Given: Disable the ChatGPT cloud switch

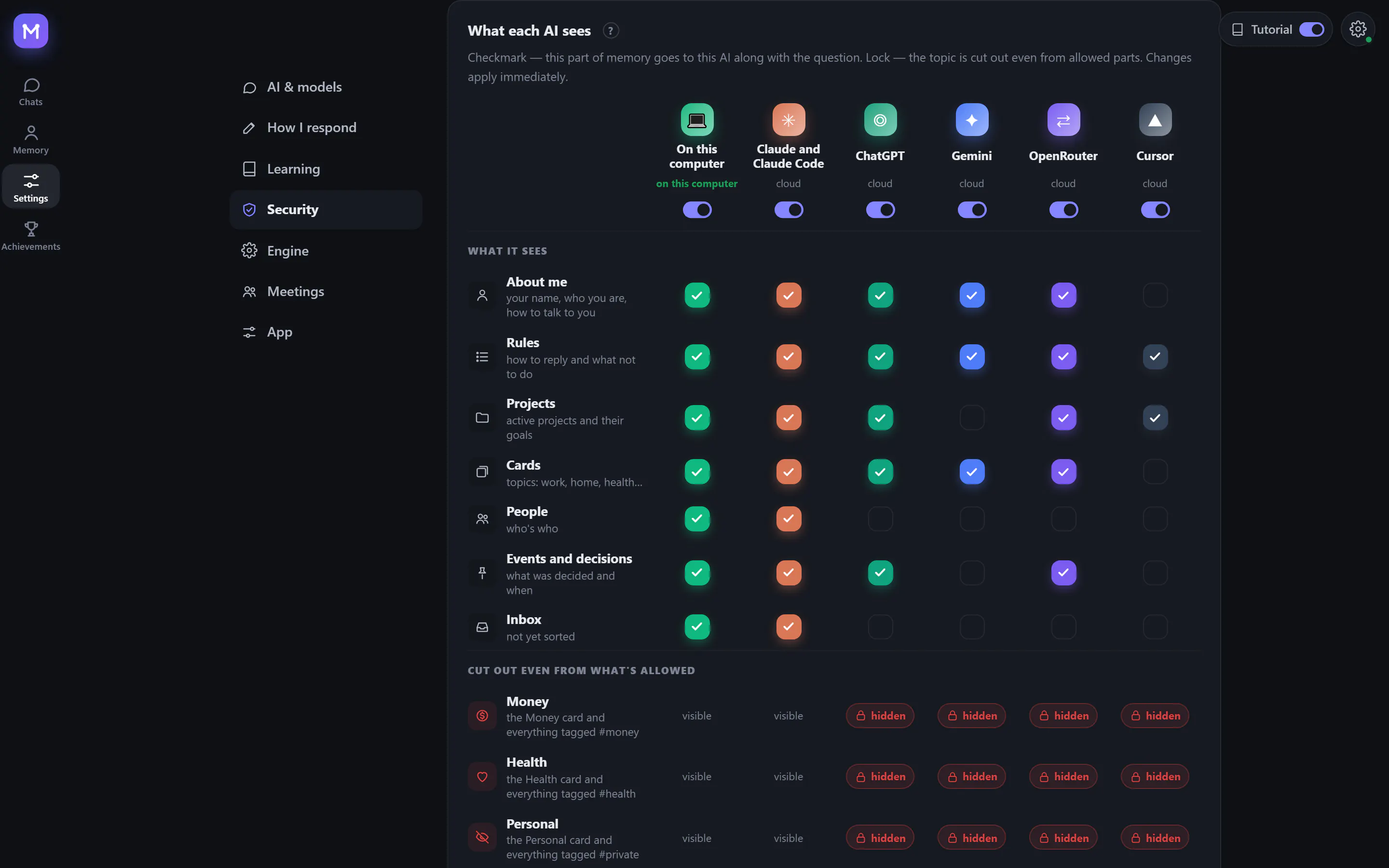Looking at the screenshot, I should [x=880, y=210].
